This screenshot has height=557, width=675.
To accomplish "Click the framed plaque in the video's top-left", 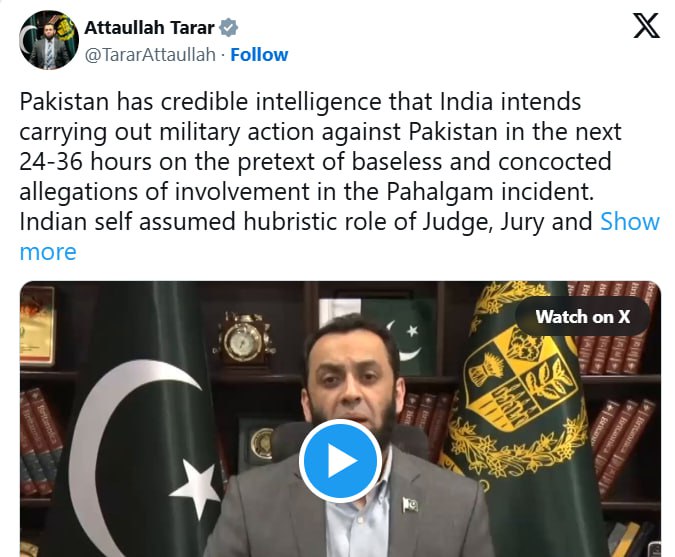I will (37, 326).
